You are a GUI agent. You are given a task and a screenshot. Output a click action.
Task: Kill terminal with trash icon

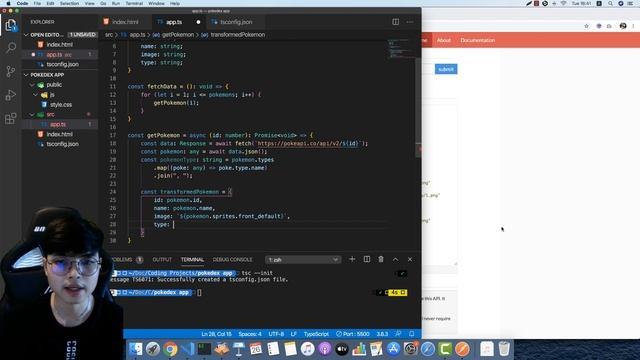[x=381, y=259]
